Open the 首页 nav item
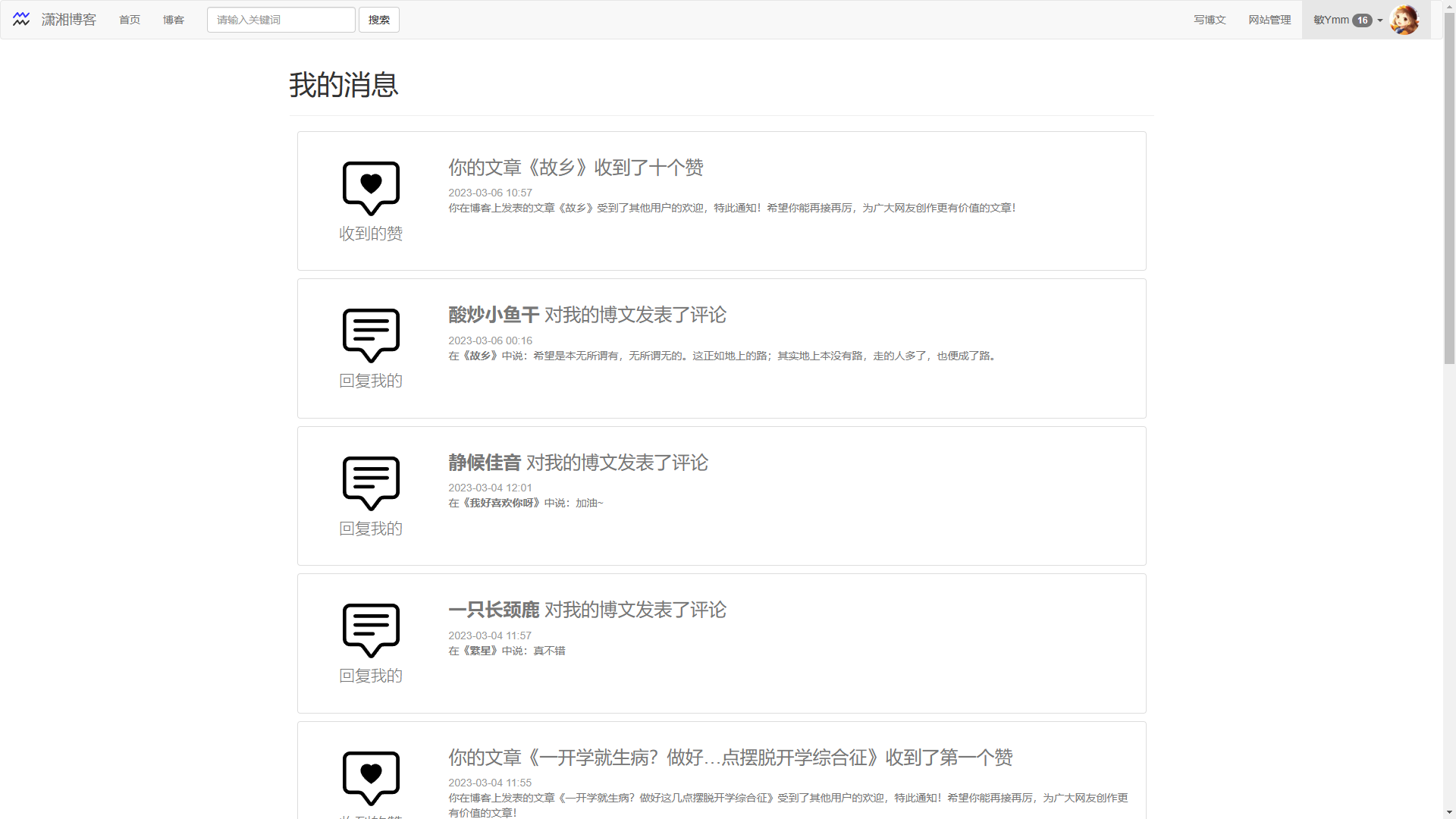 coord(130,20)
